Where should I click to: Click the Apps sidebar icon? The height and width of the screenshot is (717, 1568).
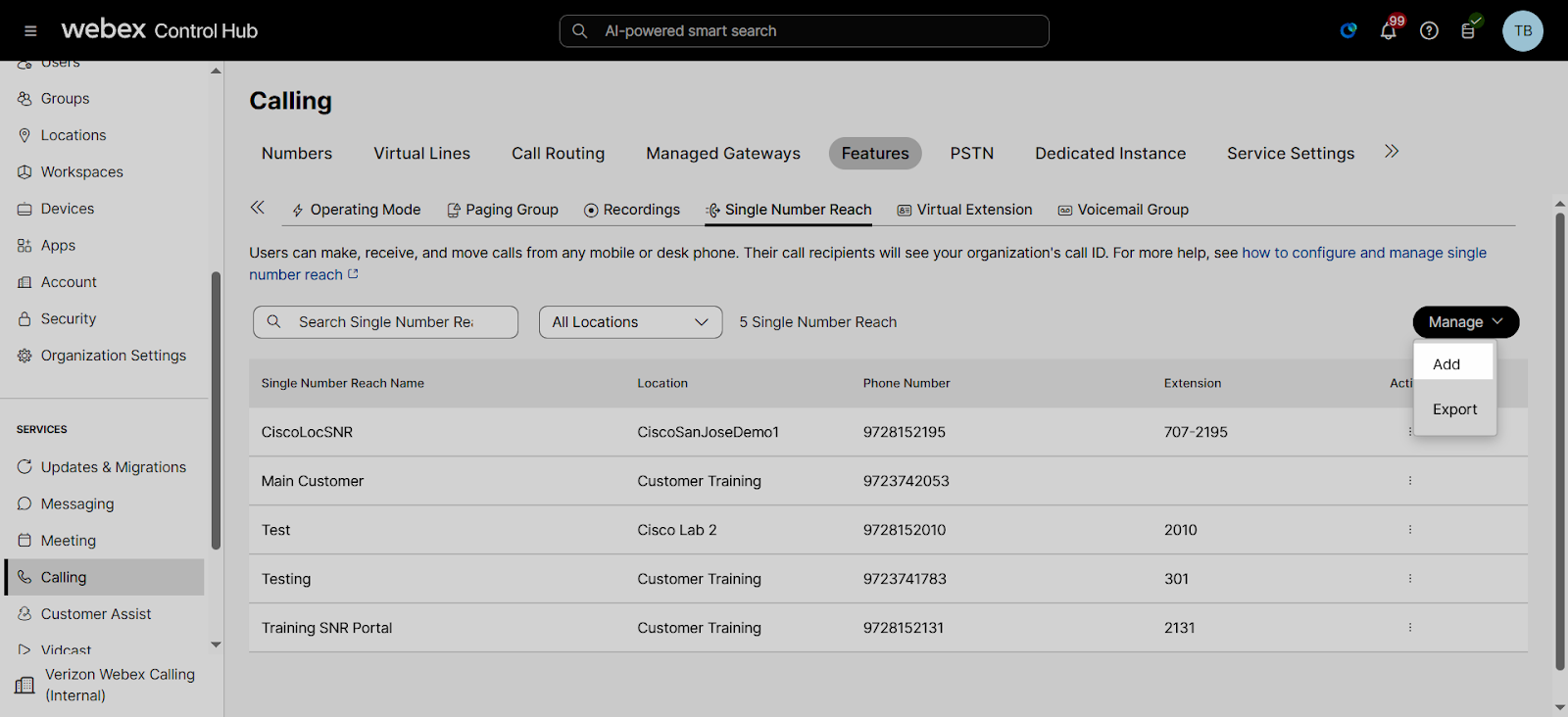pos(24,245)
